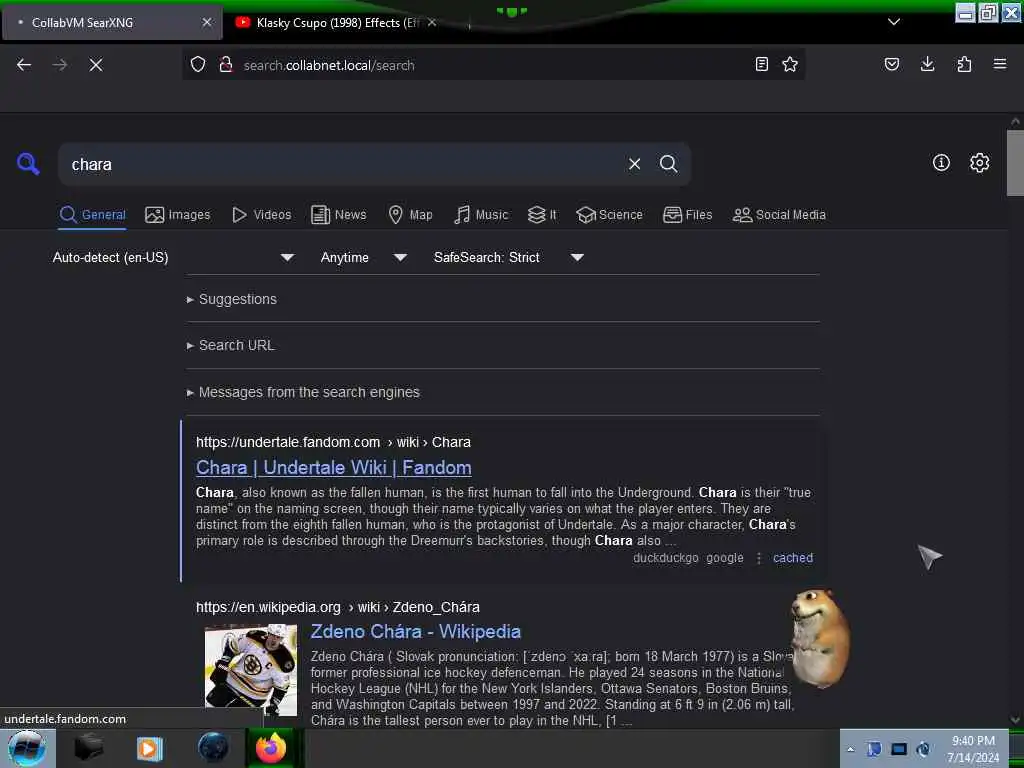Viewport: 1024px width, 768px height.
Task: Open the tracking protection shield icon
Action: click(x=198, y=65)
